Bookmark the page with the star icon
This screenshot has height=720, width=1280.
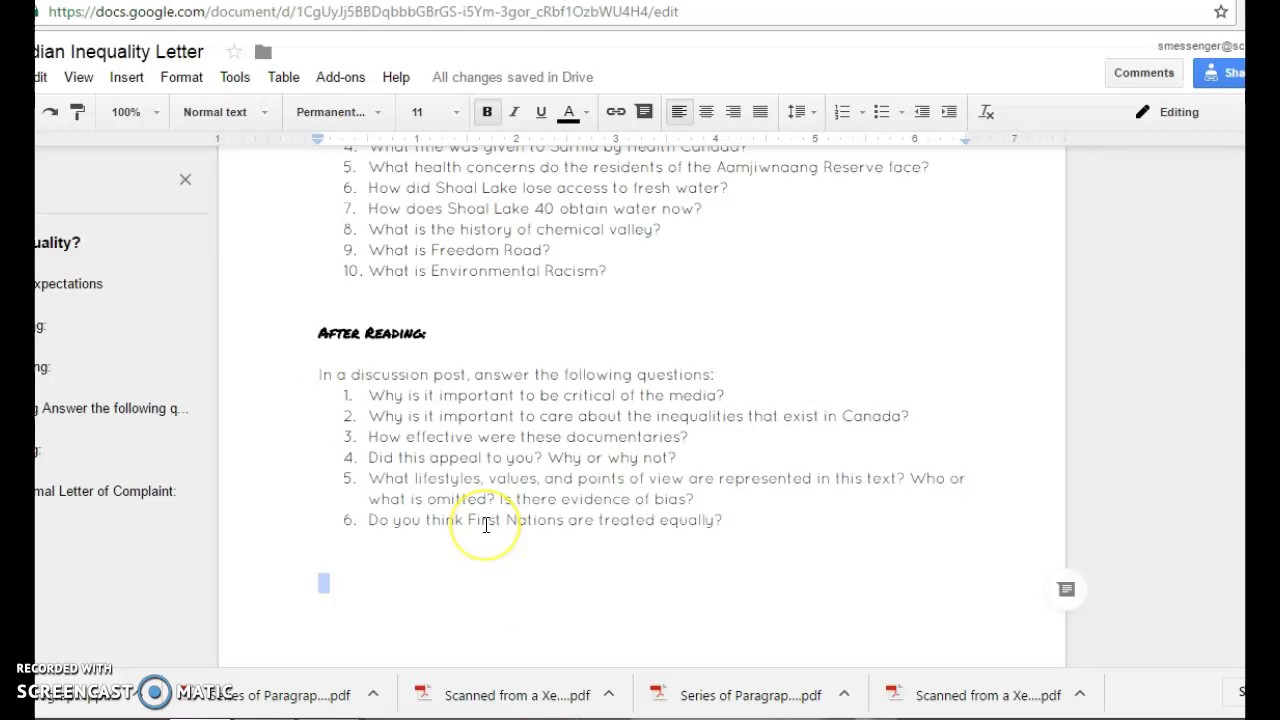tap(1221, 12)
